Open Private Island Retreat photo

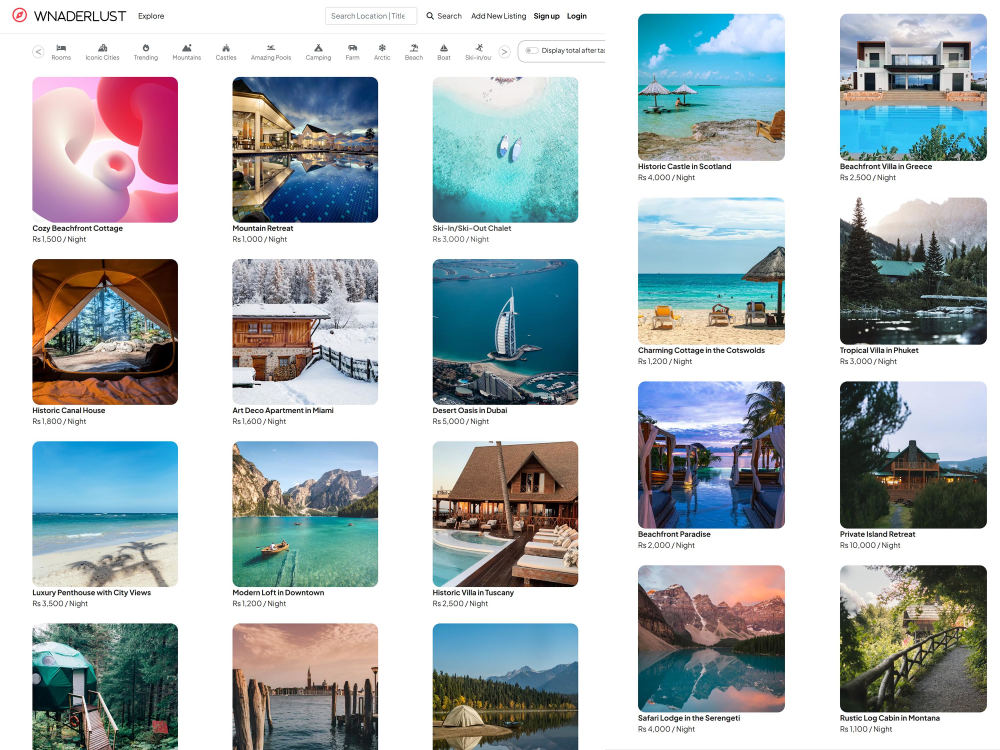tap(913, 455)
